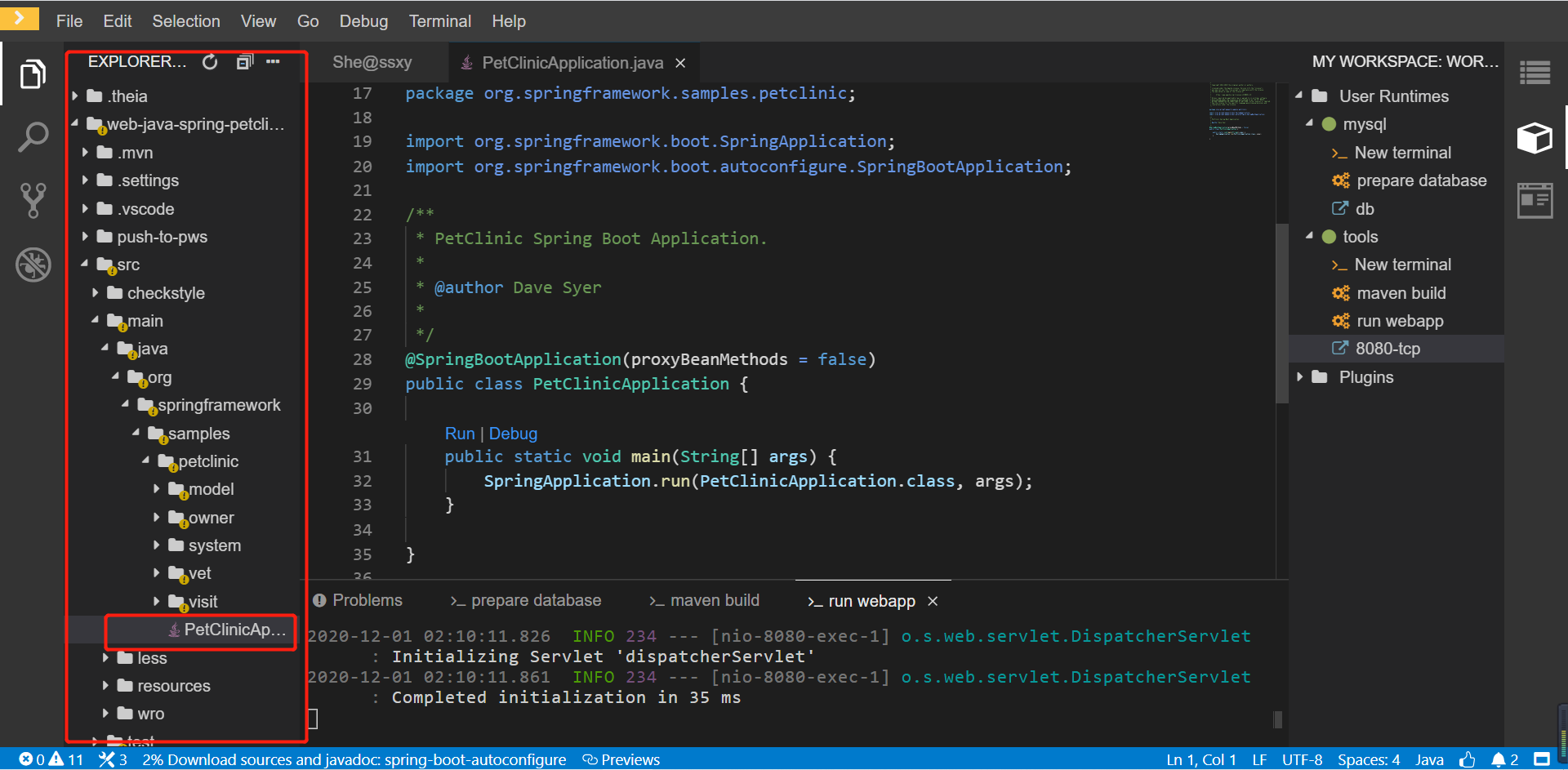Expand the visit folder
Screen dimensions: 1568x770
click(157, 602)
